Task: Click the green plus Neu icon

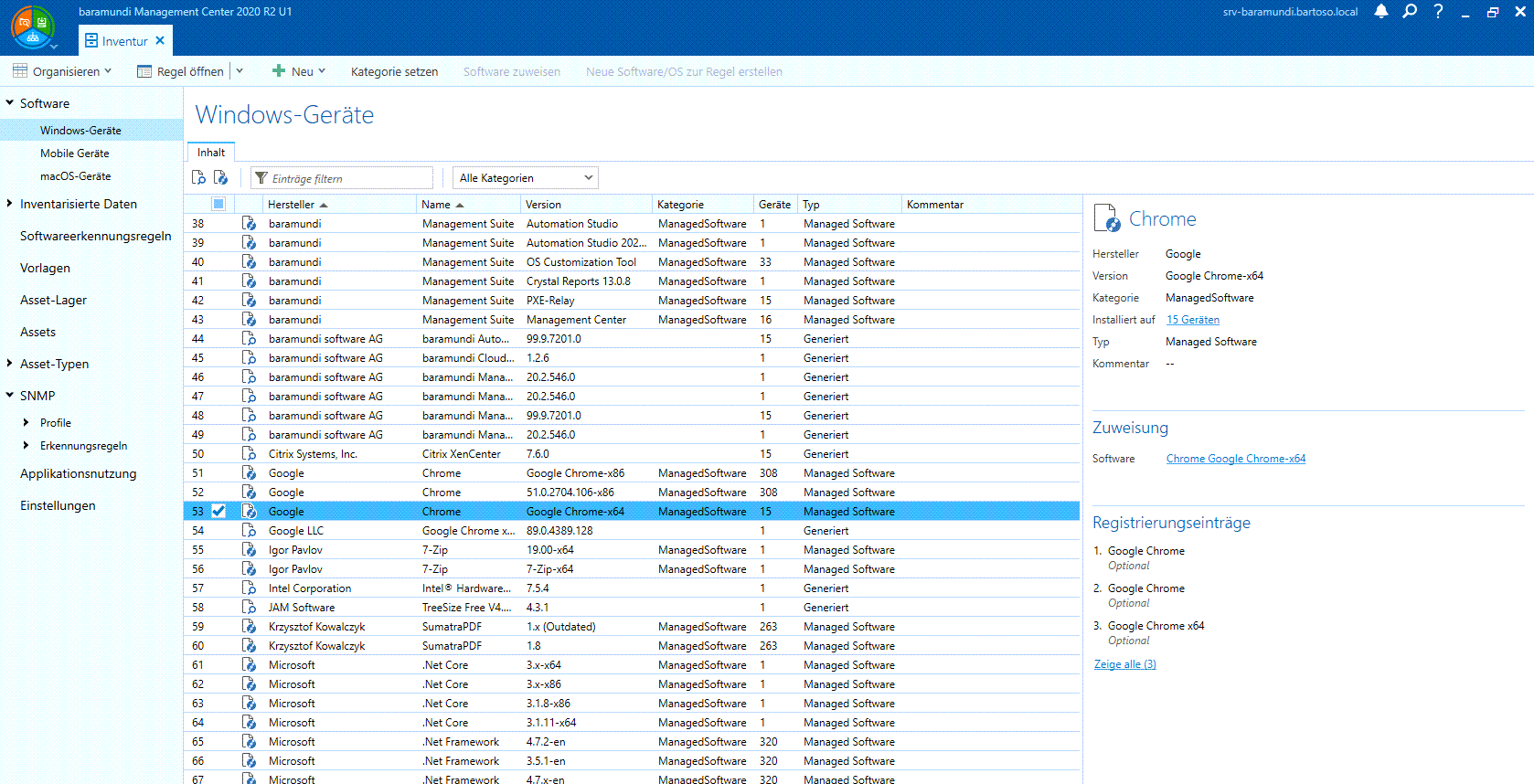Action: pyautogui.click(x=279, y=71)
